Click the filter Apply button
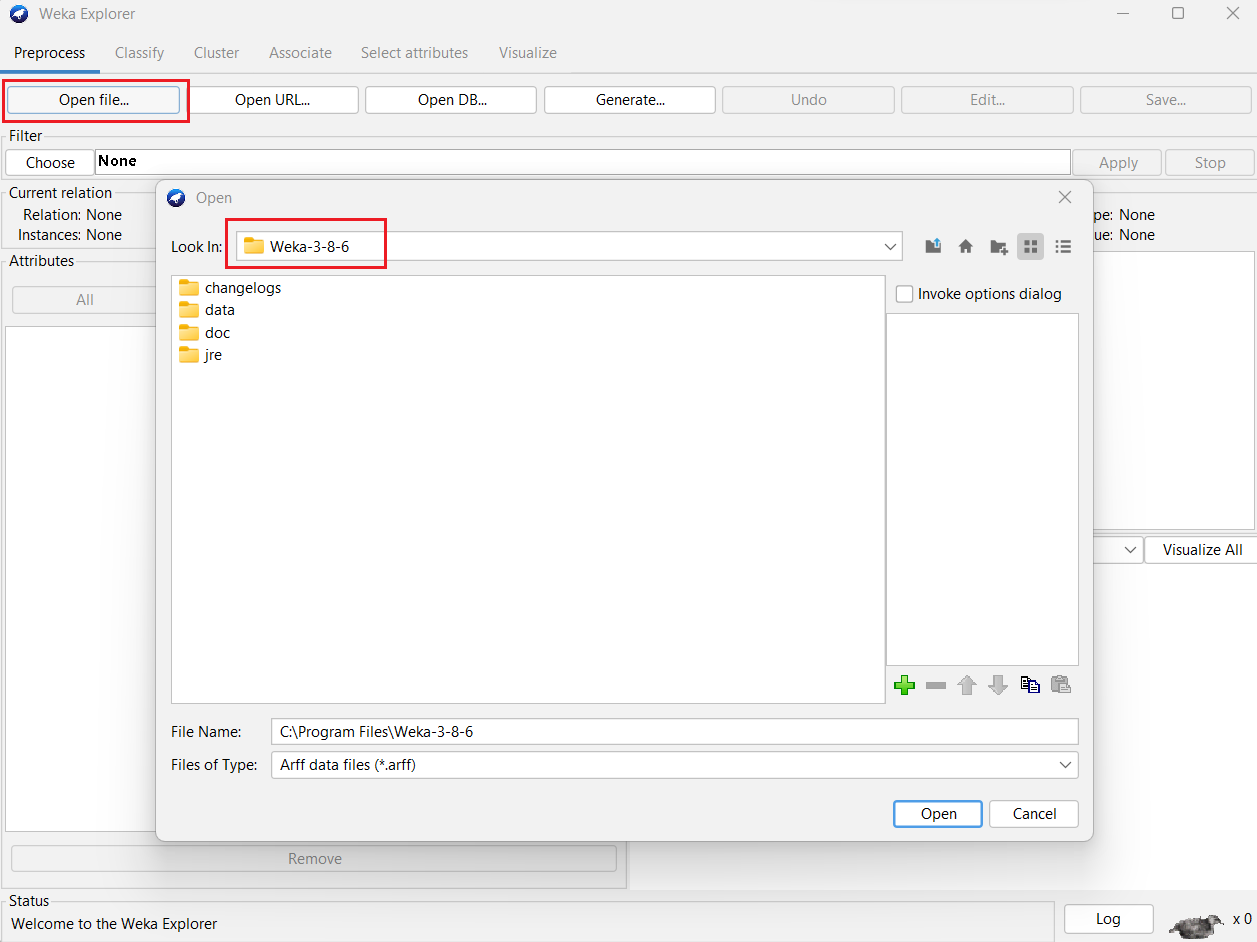 click(1118, 163)
